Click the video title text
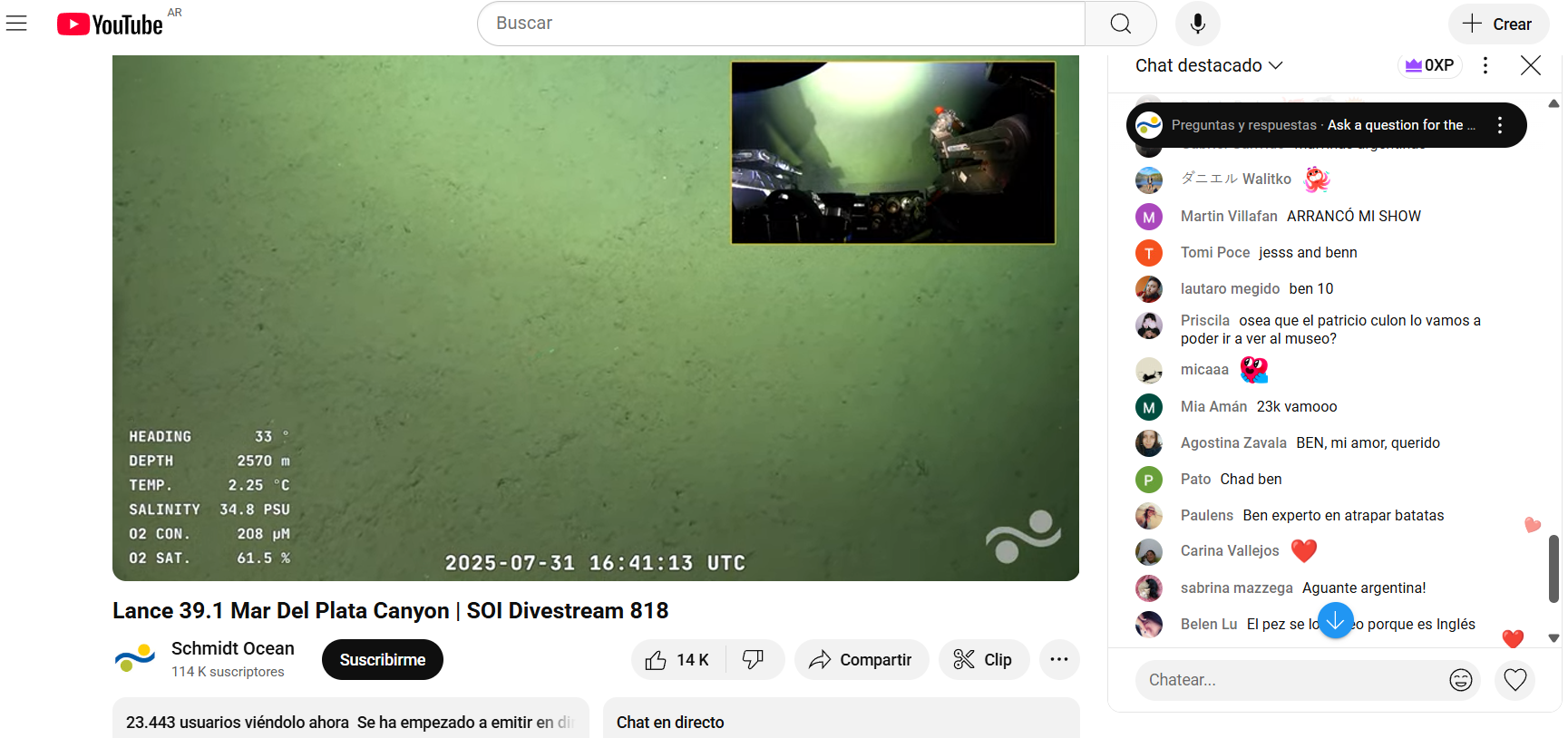 pos(390,610)
